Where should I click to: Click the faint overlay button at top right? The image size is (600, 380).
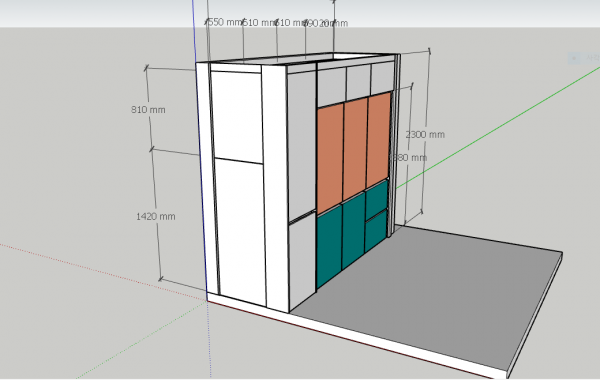point(584,58)
